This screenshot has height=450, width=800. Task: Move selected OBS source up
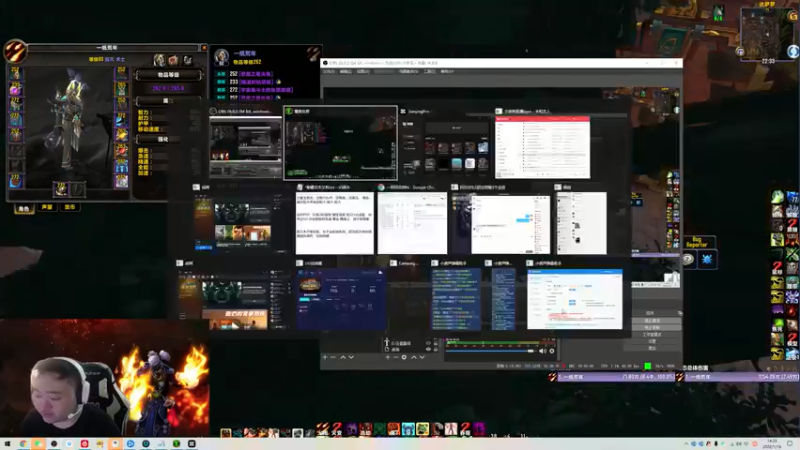[x=414, y=357]
